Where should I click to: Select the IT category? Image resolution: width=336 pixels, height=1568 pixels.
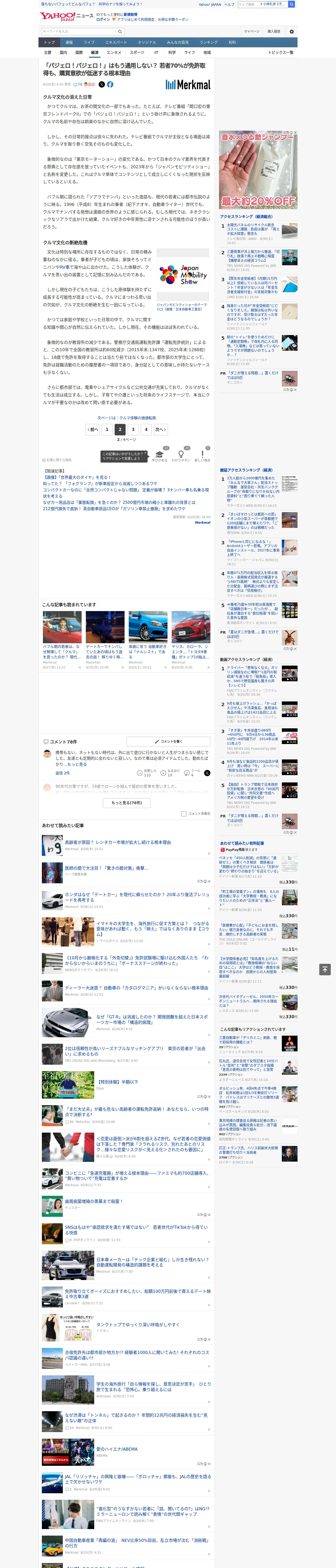tap(156, 52)
